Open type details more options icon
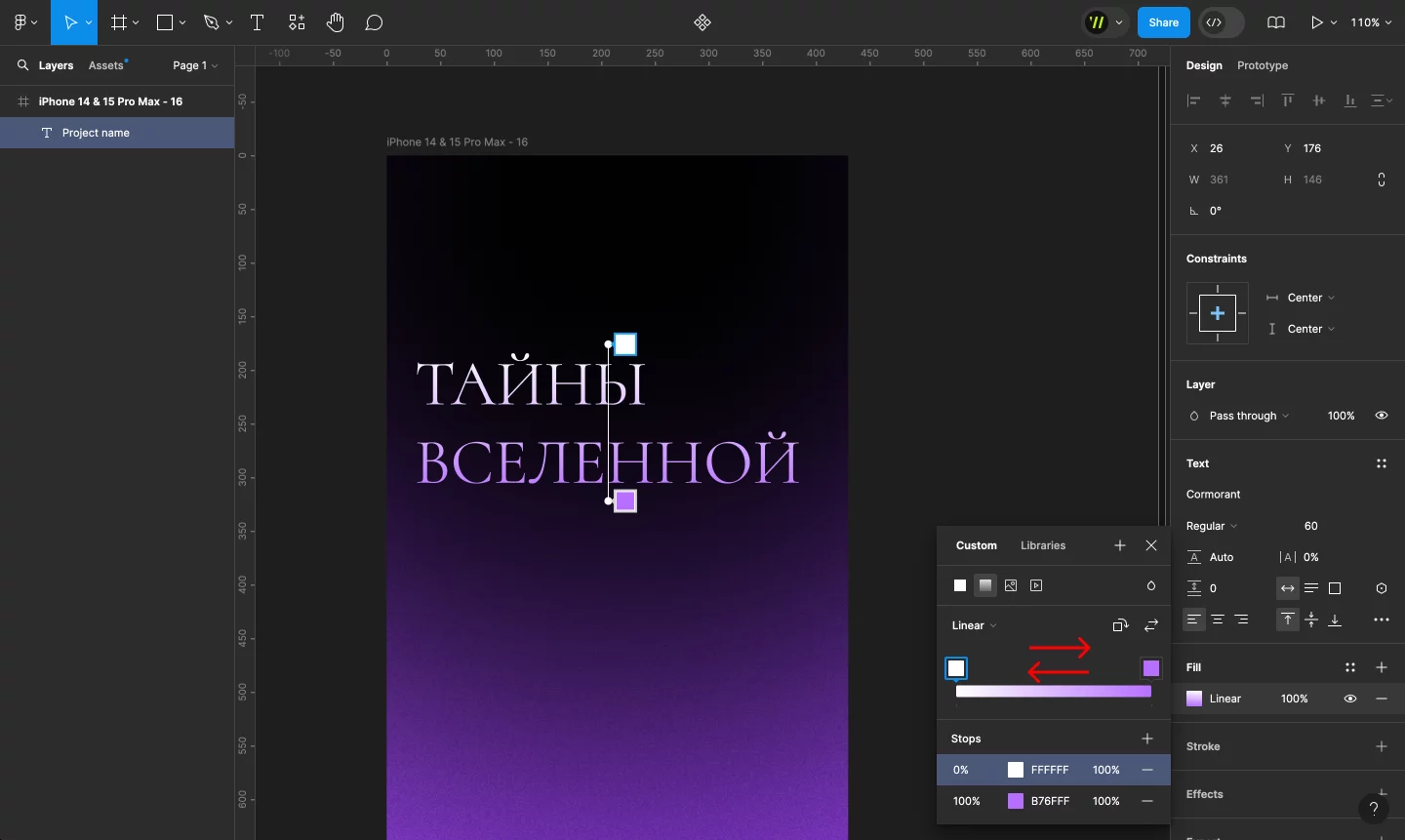 tap(1382, 620)
